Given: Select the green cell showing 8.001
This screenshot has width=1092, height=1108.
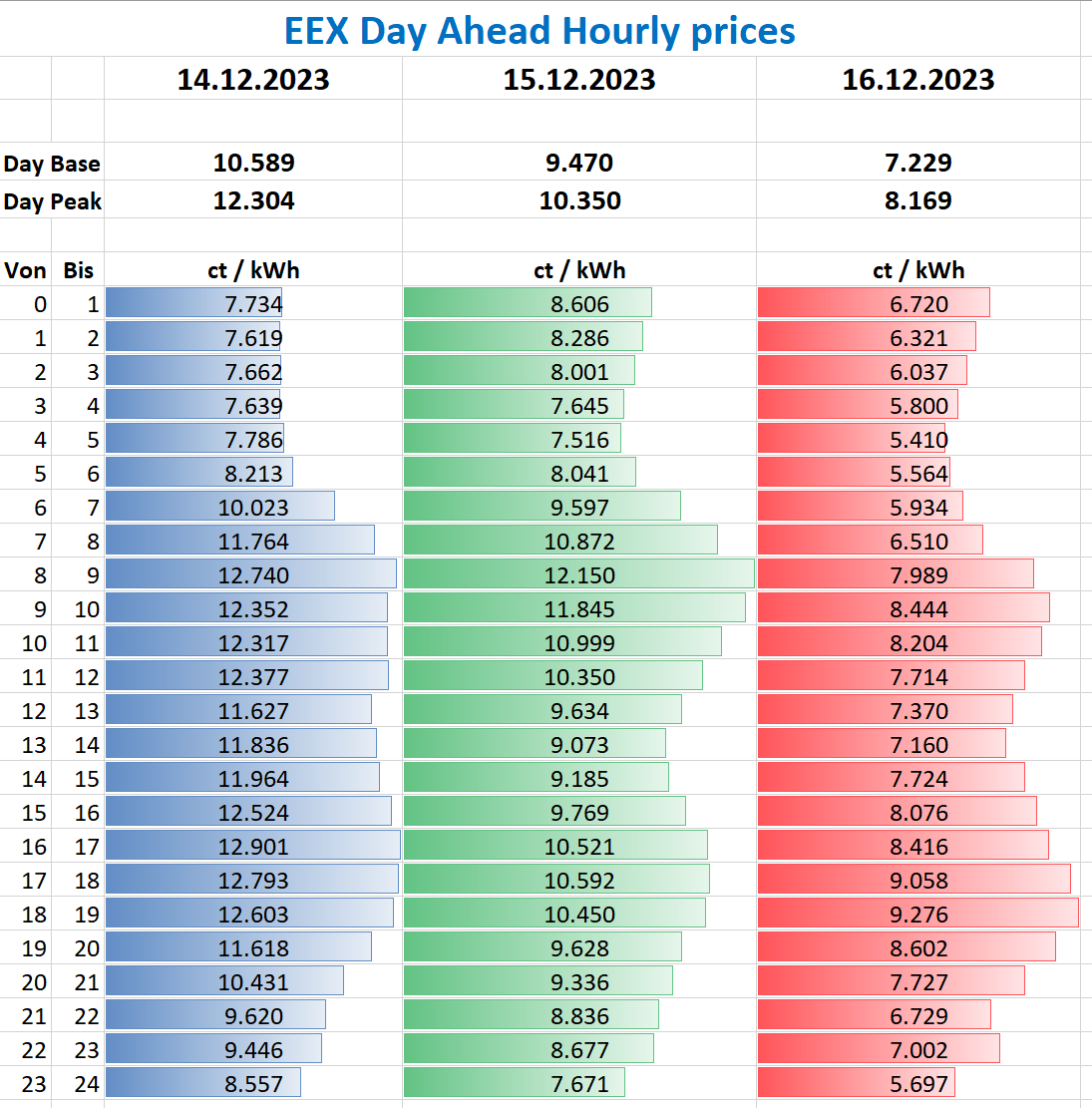Looking at the screenshot, I should (578, 371).
